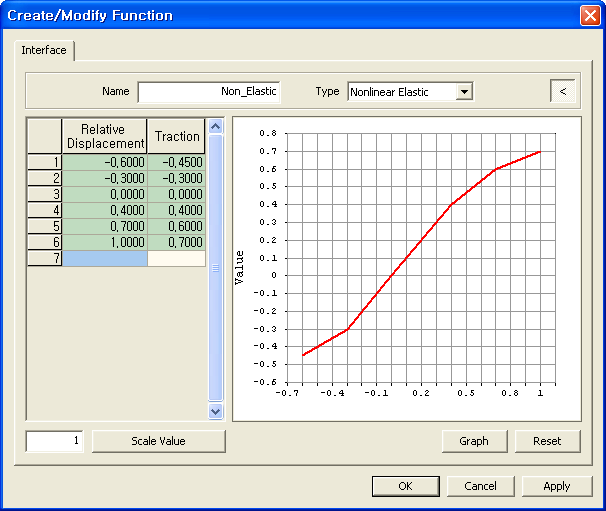Click the table scrollbar down arrow

(216, 411)
